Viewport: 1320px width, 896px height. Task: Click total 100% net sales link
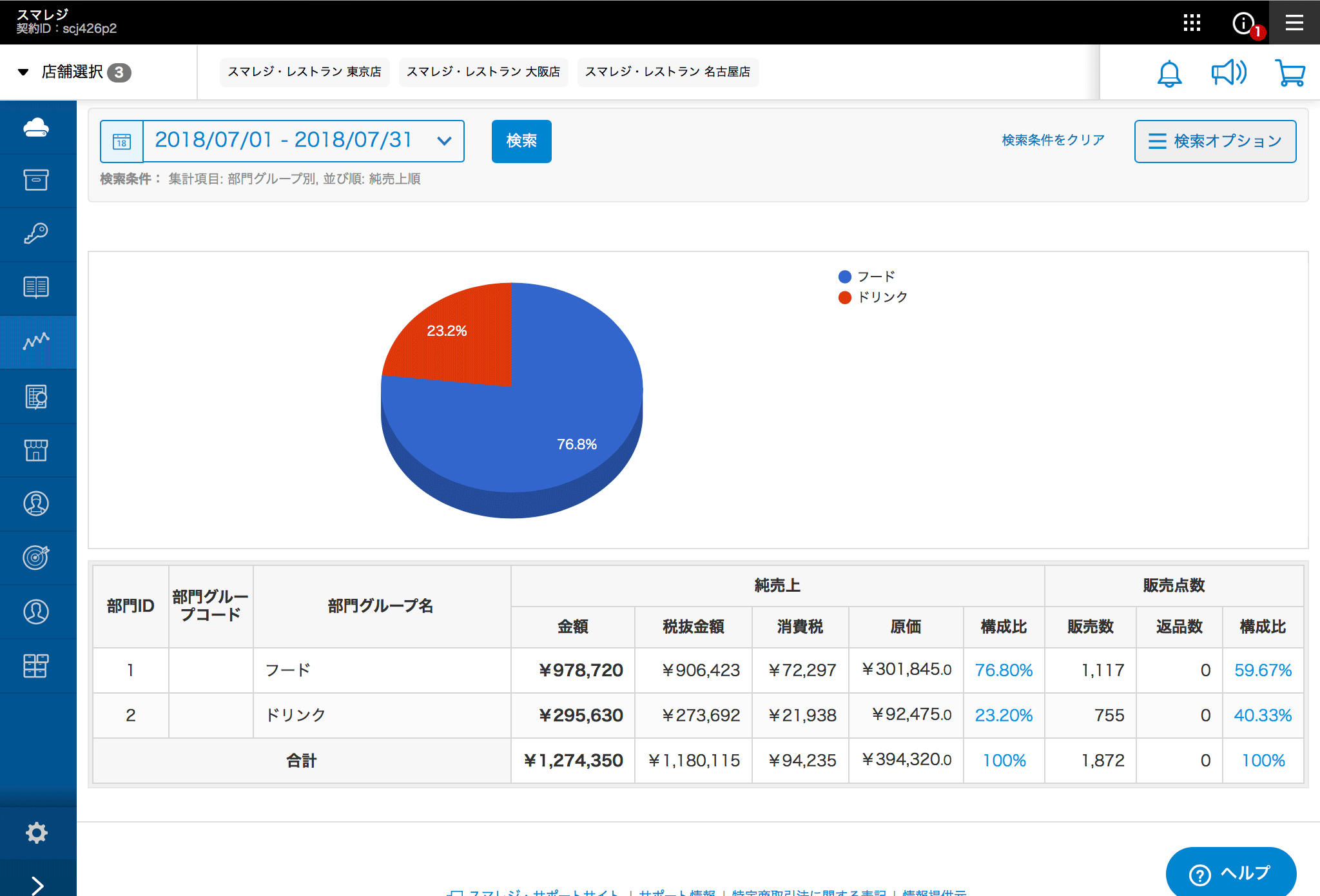point(1004,761)
